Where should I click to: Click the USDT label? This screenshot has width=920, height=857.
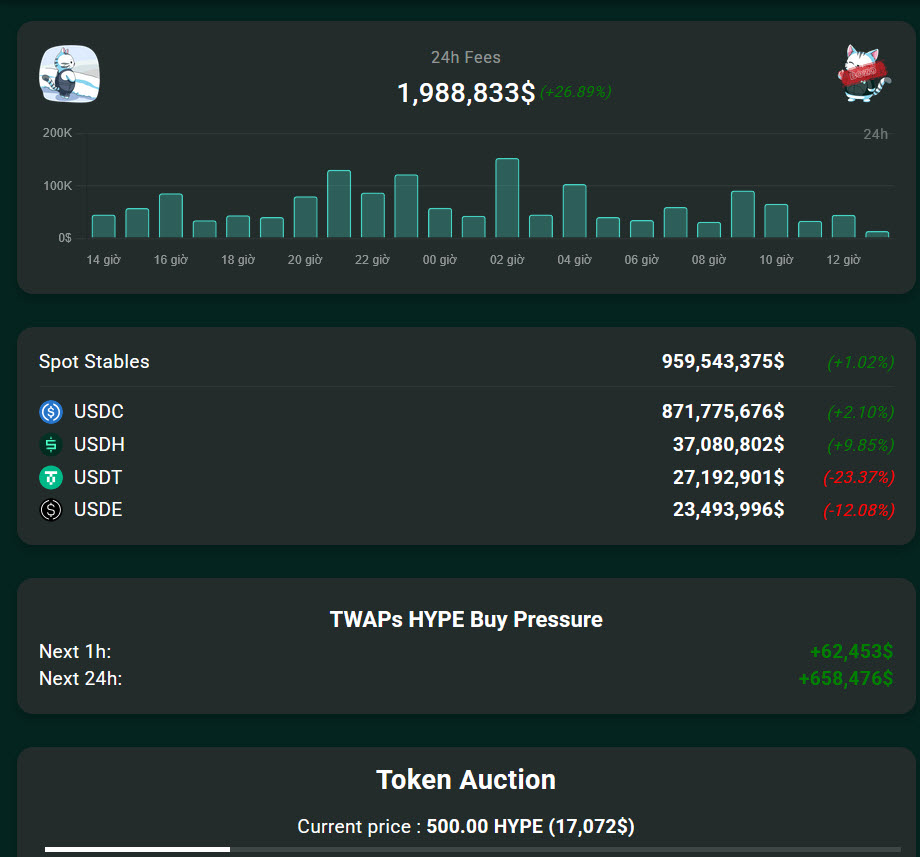pyautogui.click(x=98, y=477)
